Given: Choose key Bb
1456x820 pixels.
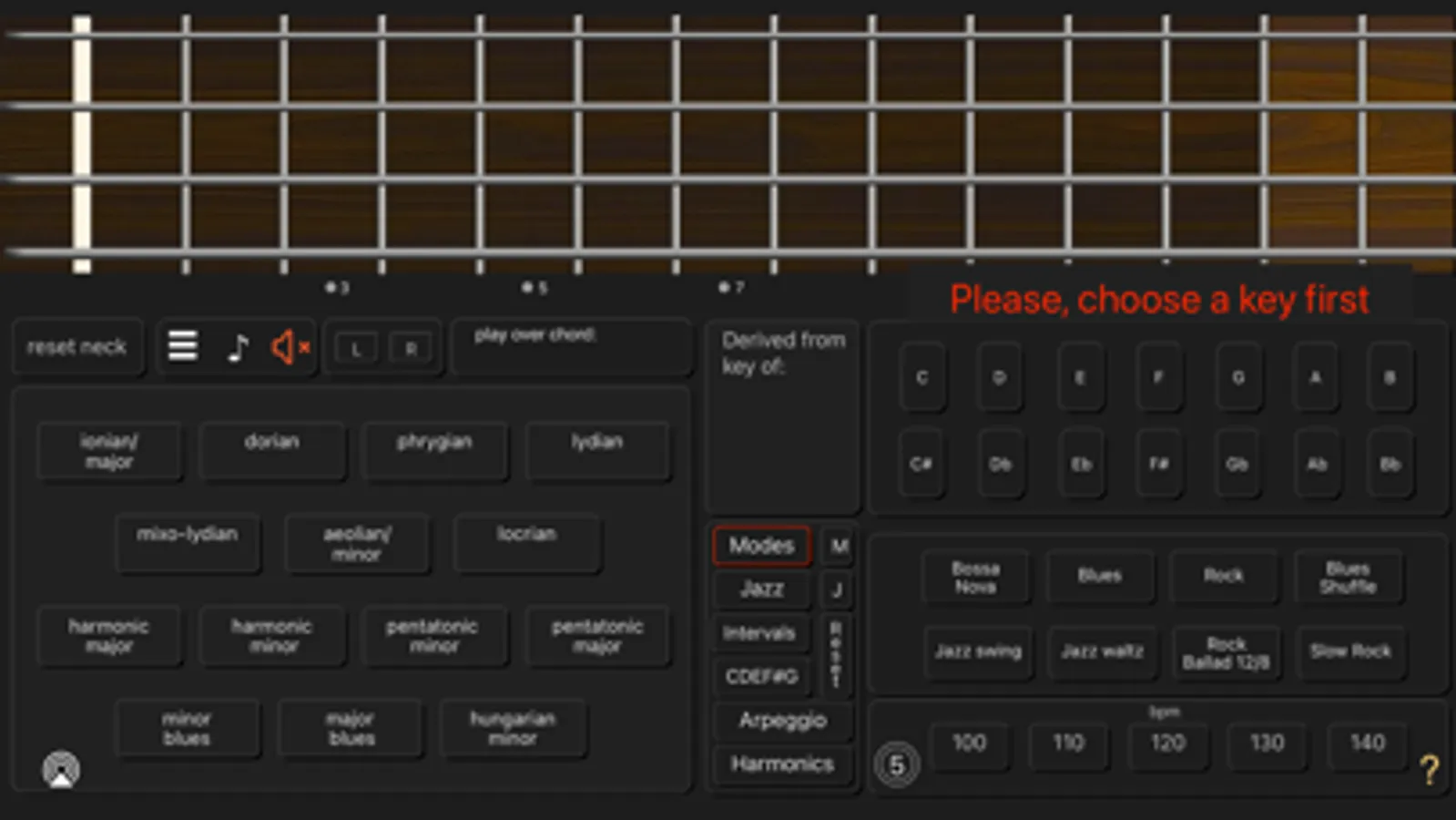Looking at the screenshot, I should (1390, 464).
